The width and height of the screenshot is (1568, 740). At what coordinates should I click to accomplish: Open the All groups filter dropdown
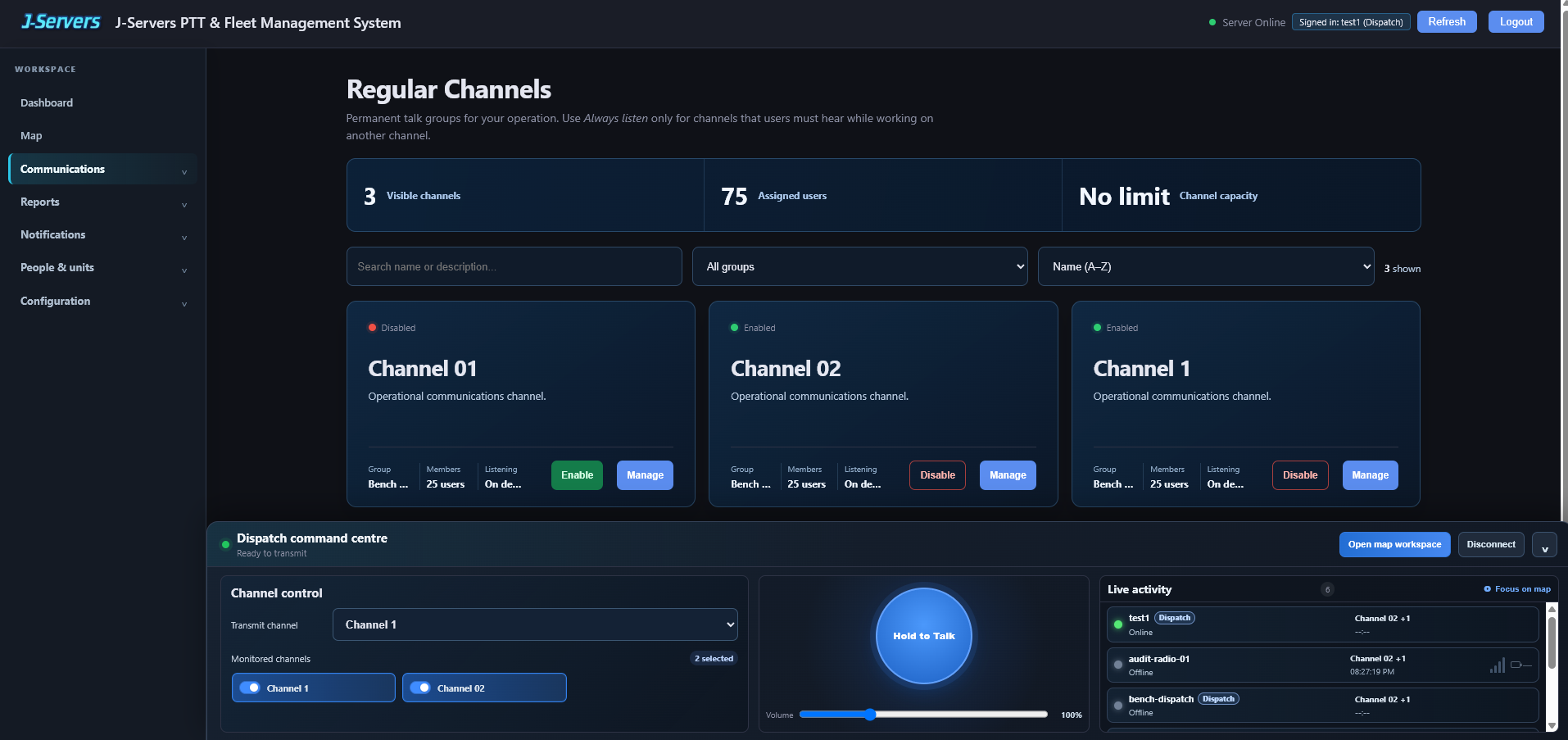(x=860, y=266)
